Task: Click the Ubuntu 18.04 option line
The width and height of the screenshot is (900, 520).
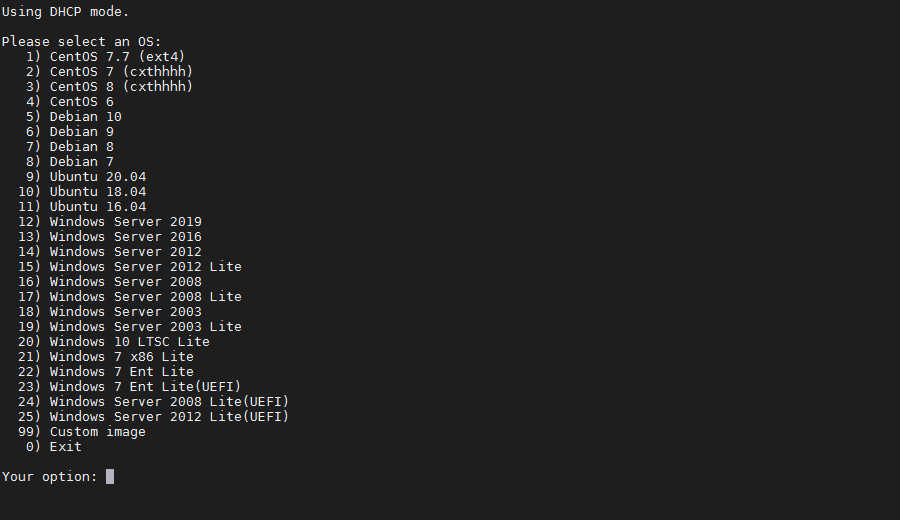Action: (x=97, y=192)
